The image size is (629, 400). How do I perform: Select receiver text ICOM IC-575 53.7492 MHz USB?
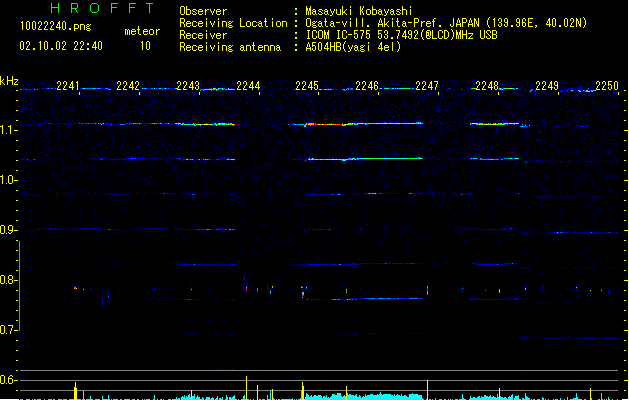click(x=402, y=35)
